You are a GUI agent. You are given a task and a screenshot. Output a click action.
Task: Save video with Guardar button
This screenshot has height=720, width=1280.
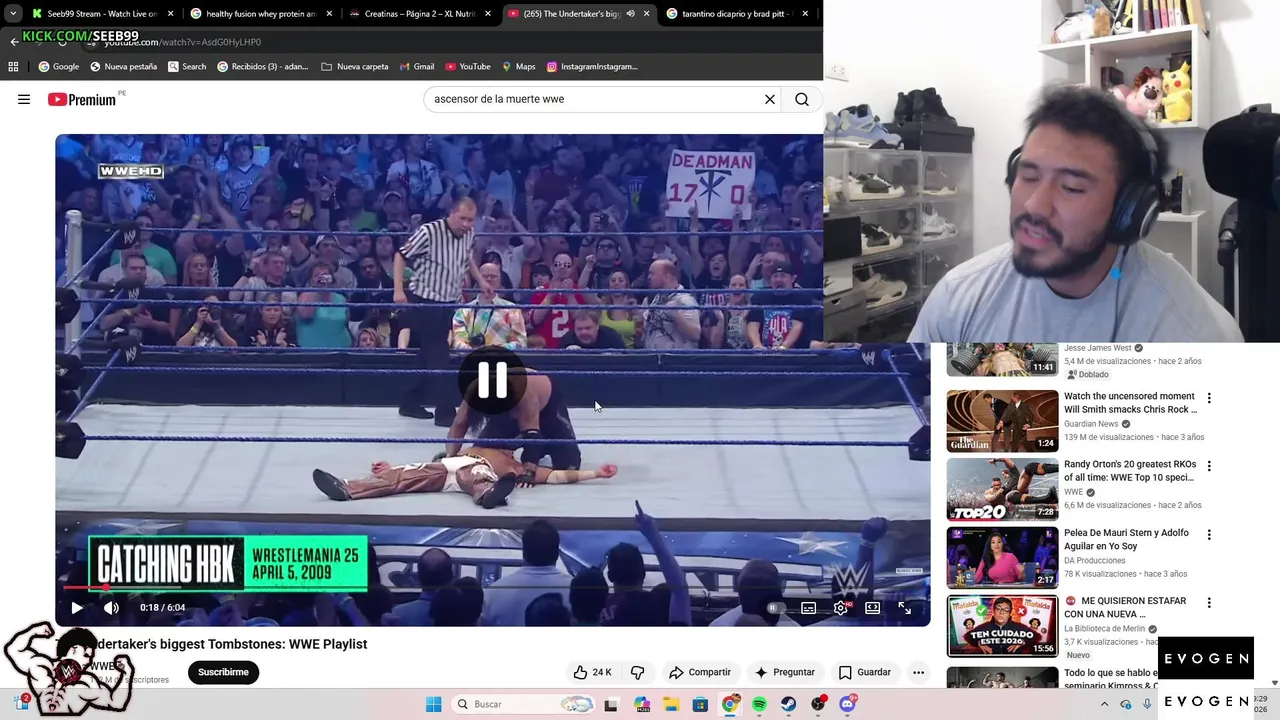pyautogui.click(x=865, y=672)
